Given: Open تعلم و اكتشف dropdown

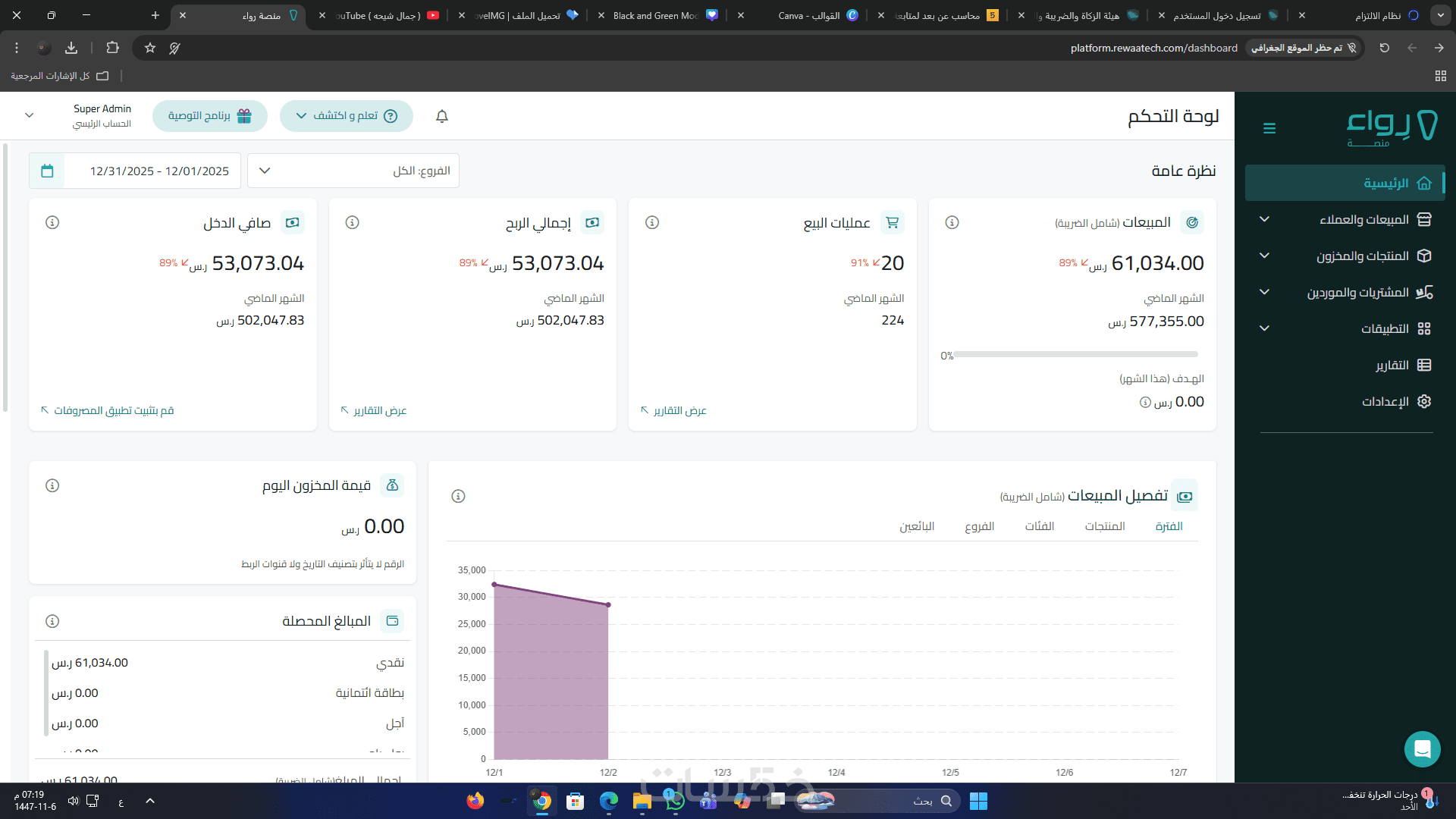Looking at the screenshot, I should coord(347,116).
